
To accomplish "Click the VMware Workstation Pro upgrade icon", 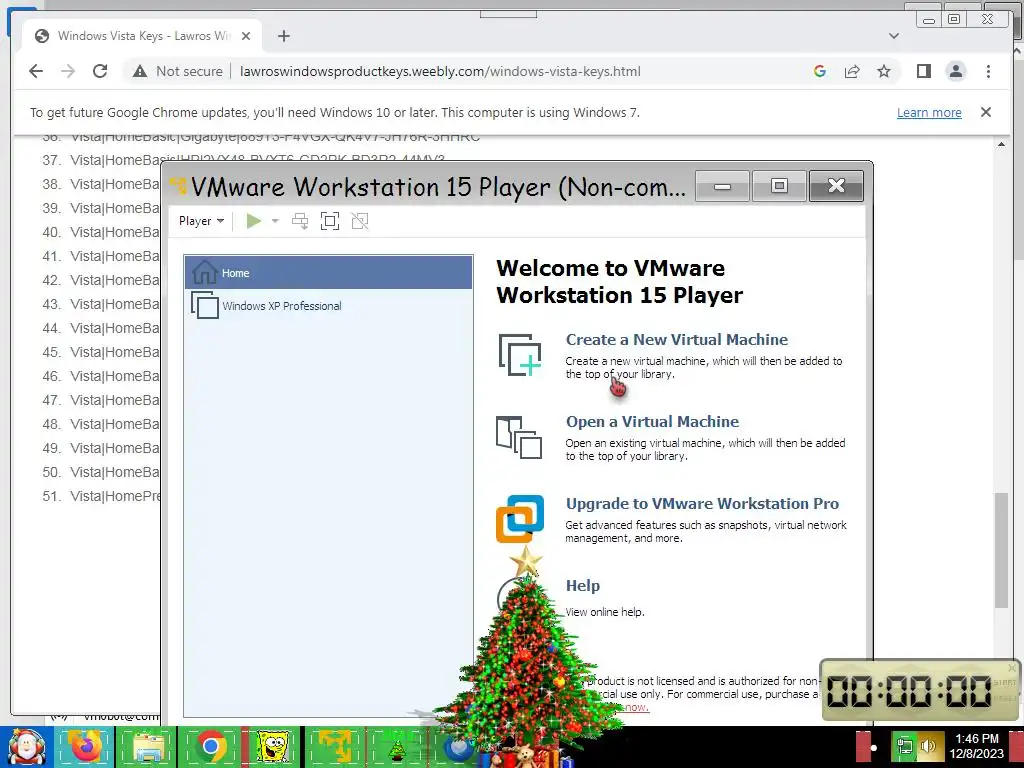I will click(x=520, y=519).
